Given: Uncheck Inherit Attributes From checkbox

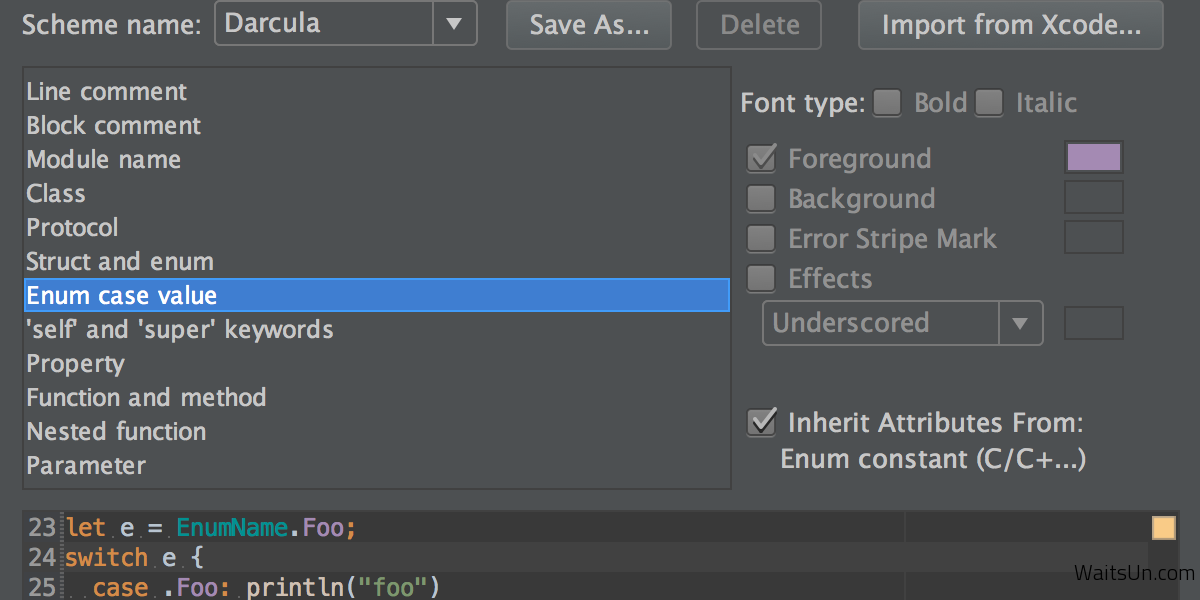Looking at the screenshot, I should (762, 423).
